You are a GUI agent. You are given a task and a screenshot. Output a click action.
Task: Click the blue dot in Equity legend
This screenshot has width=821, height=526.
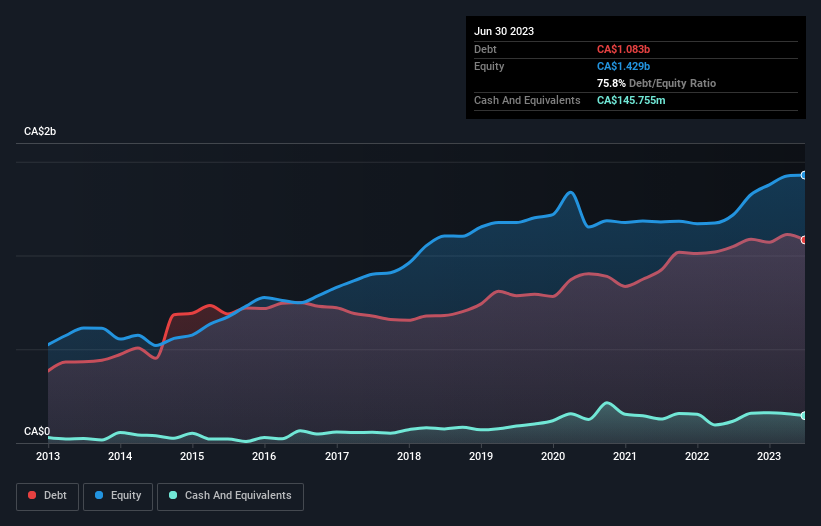pyautogui.click(x=99, y=495)
